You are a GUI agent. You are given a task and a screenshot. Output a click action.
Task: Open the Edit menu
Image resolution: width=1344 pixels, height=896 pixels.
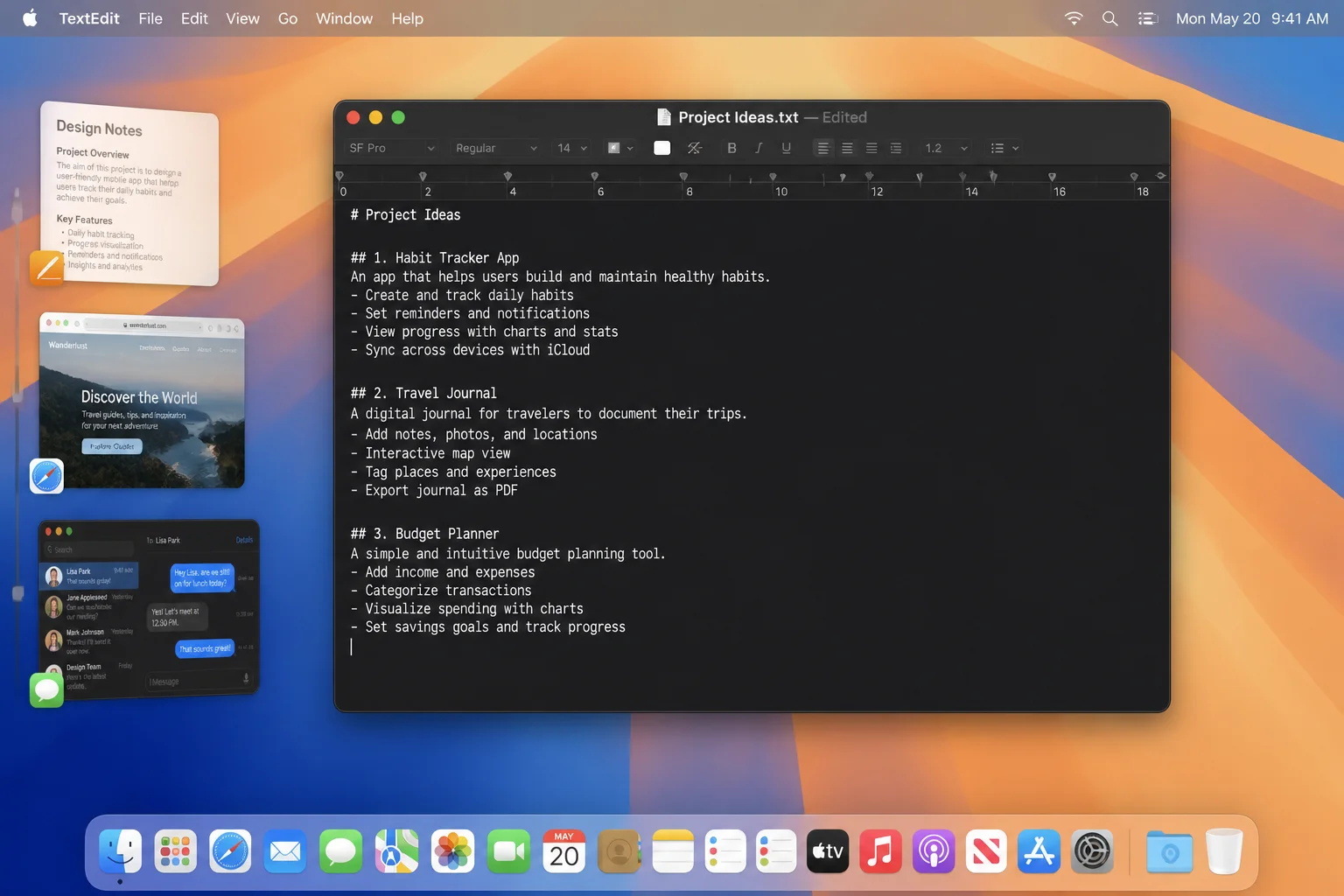[194, 18]
